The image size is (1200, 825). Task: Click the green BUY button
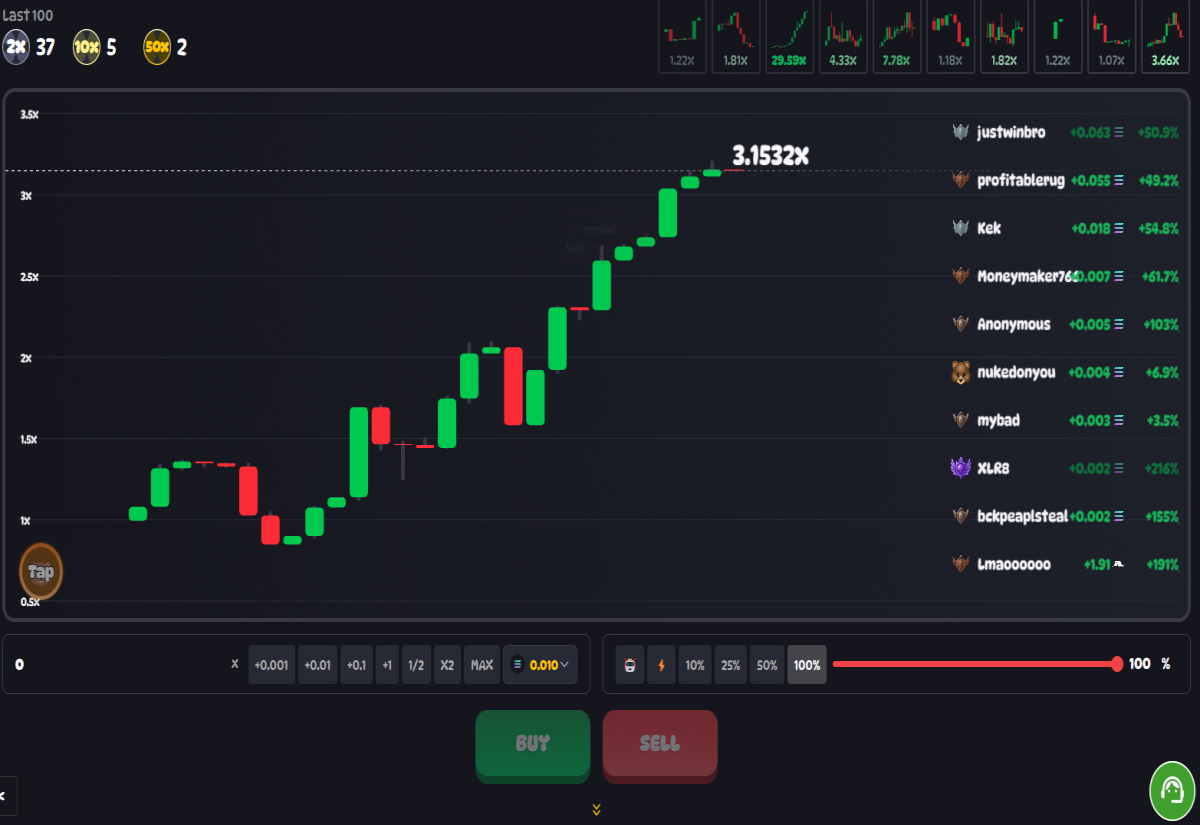[533, 745]
